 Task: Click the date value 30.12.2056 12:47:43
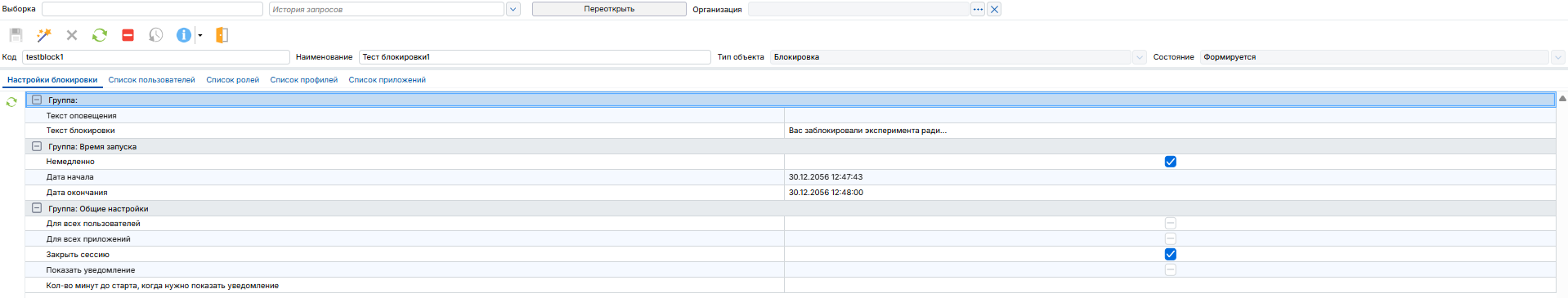825,177
